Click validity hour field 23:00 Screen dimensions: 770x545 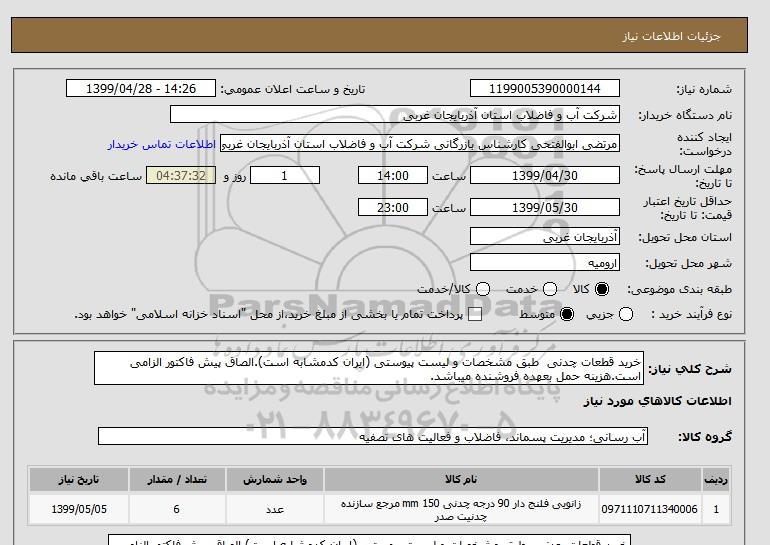tap(393, 207)
